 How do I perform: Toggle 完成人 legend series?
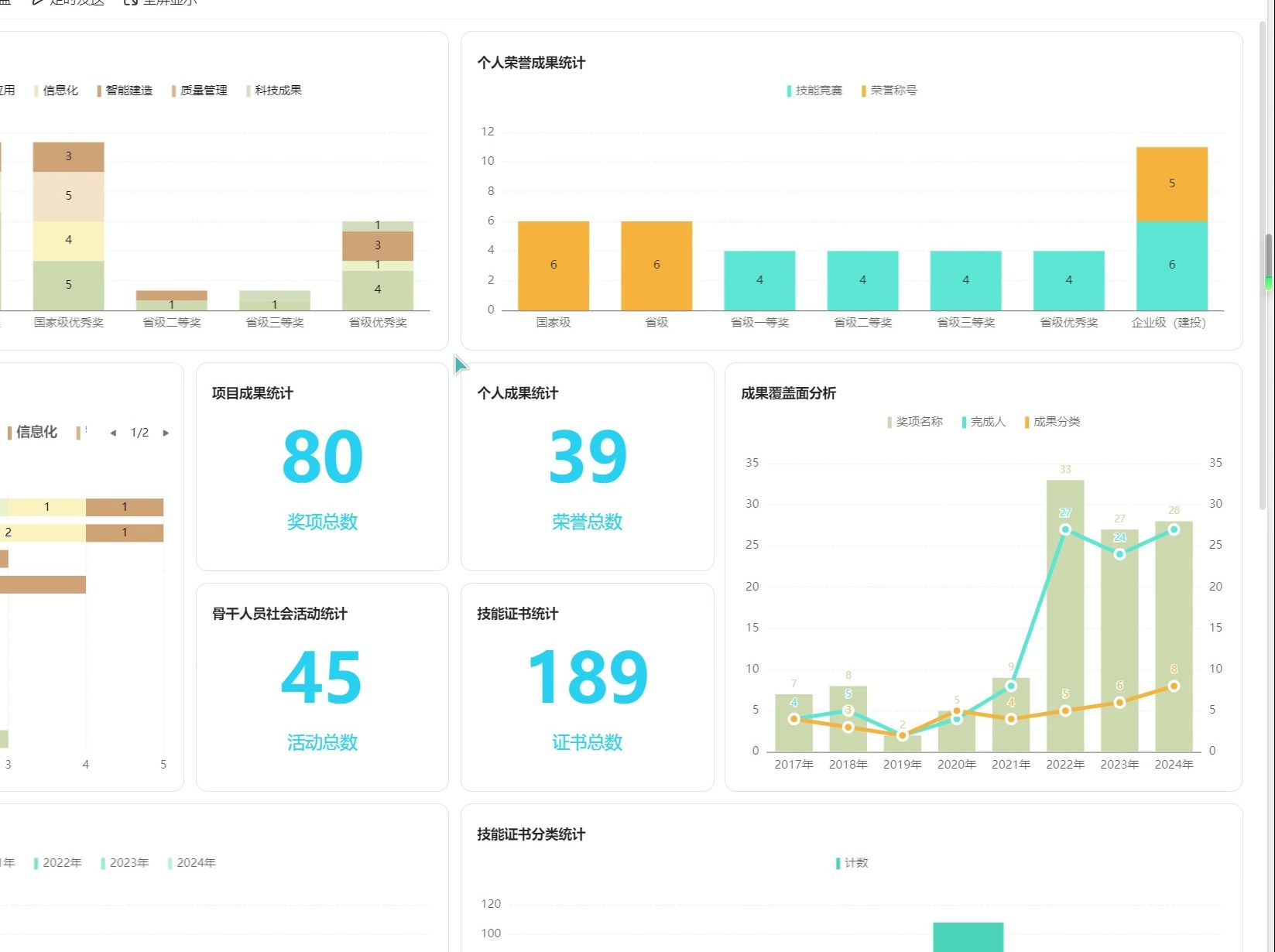(984, 422)
